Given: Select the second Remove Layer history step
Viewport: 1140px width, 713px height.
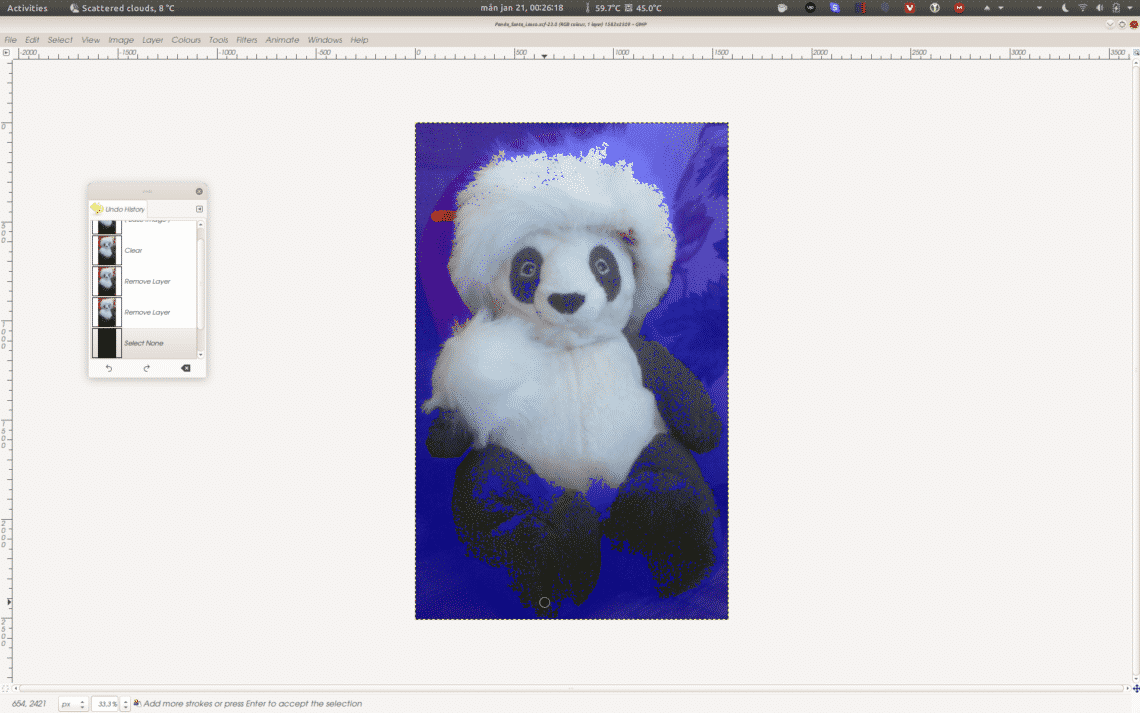Looking at the screenshot, I should (x=144, y=313).
